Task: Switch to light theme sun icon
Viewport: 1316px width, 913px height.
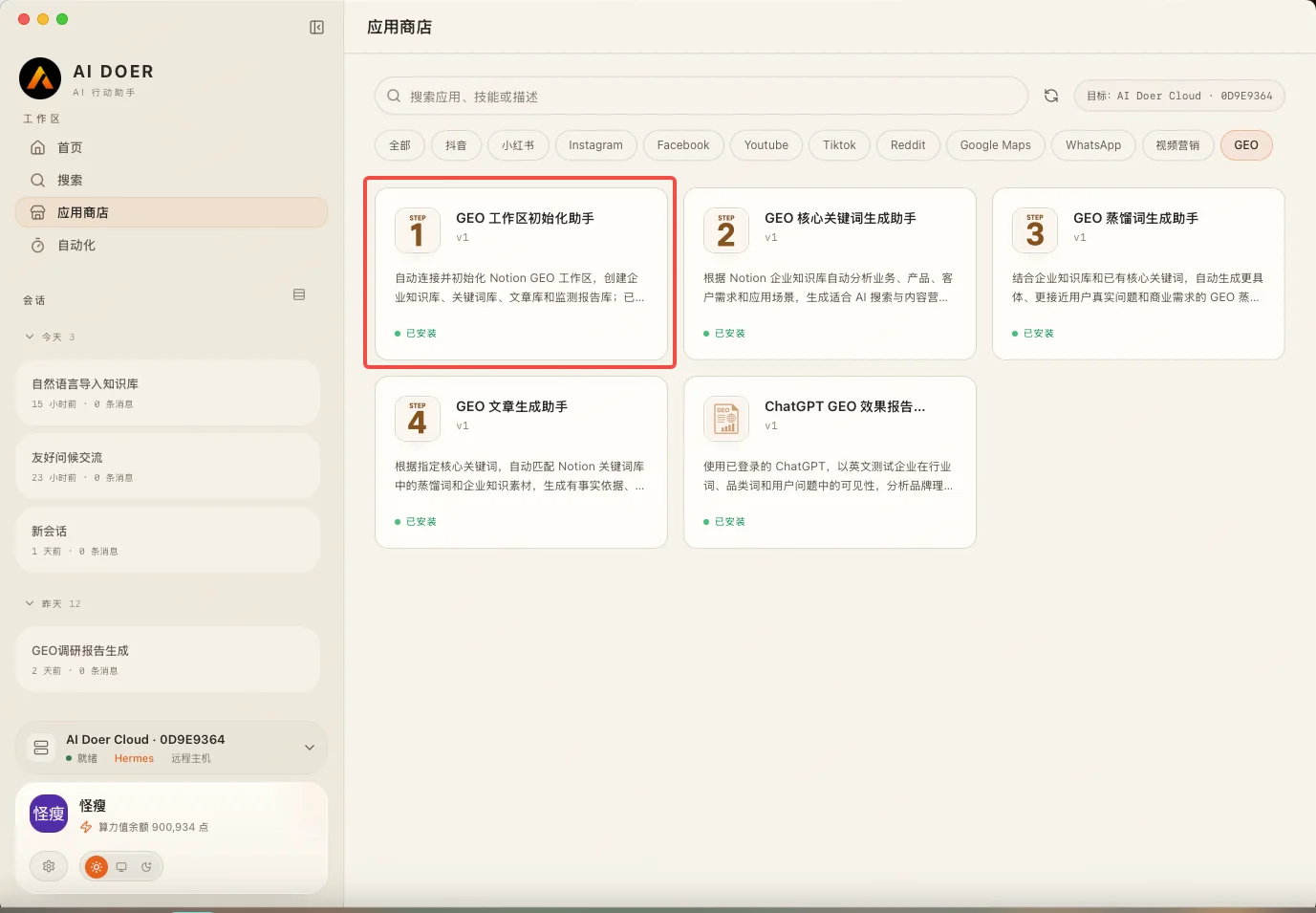Action: 97,867
